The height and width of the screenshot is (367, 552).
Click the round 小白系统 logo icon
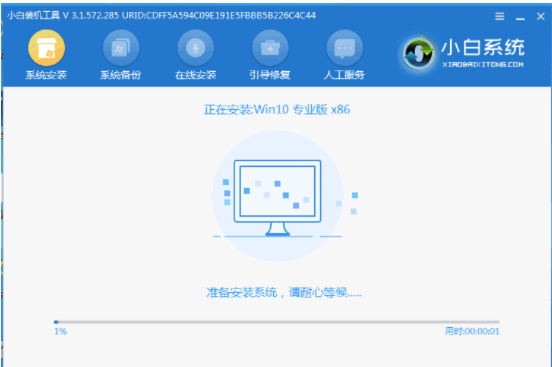418,54
